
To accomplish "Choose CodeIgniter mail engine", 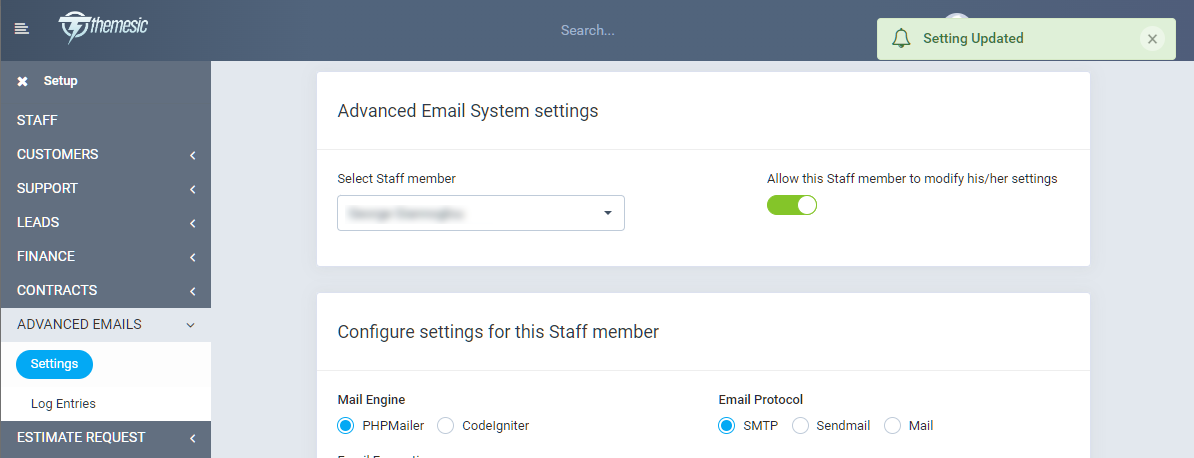I will coord(446,425).
